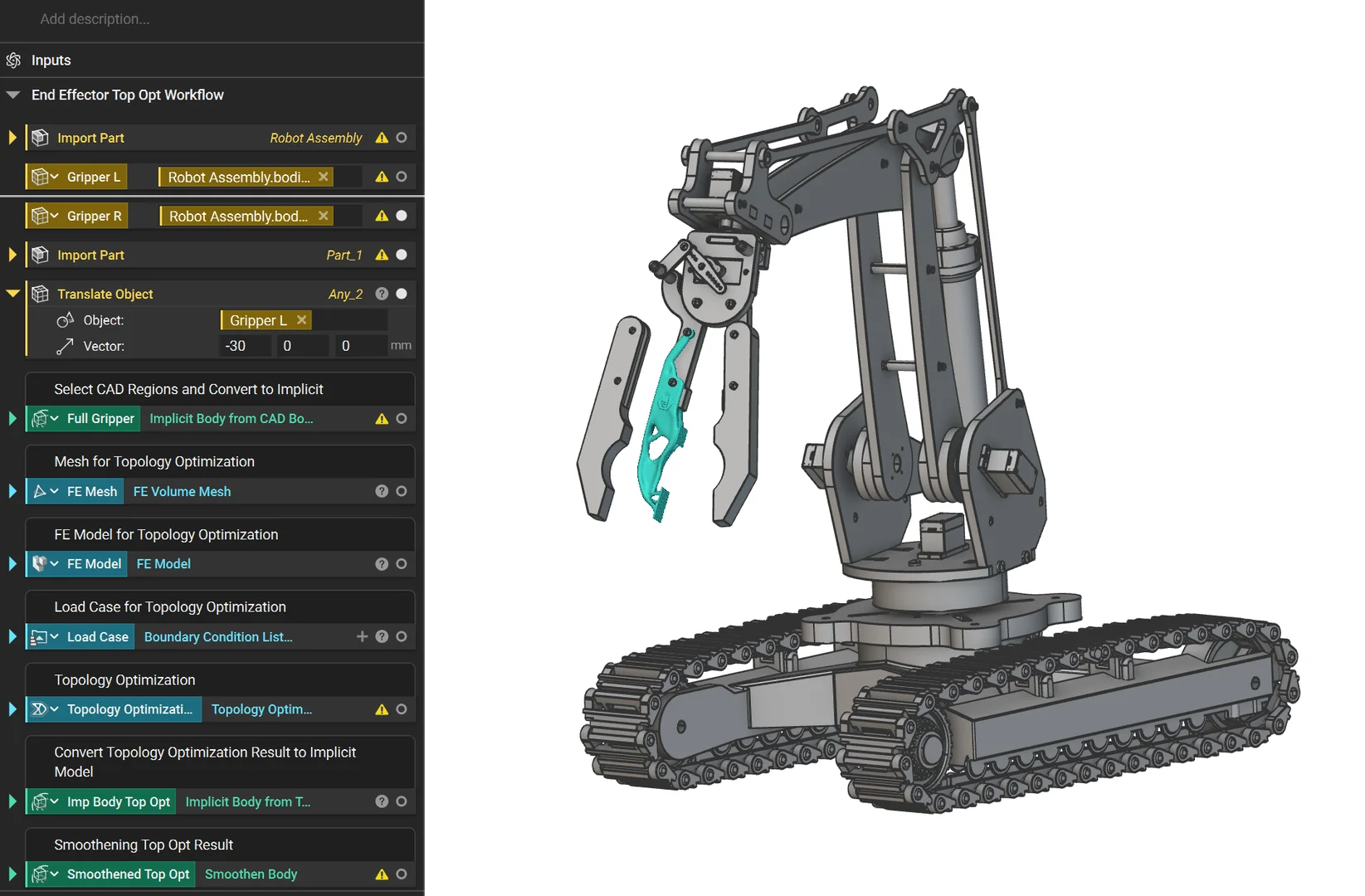Toggle visibility of FE Model
Viewport: 1365px width, 896px height.
tap(402, 564)
